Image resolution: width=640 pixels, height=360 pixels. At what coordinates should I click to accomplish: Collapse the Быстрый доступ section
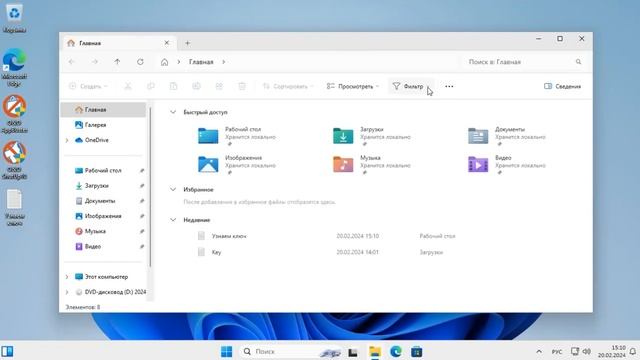[173, 112]
